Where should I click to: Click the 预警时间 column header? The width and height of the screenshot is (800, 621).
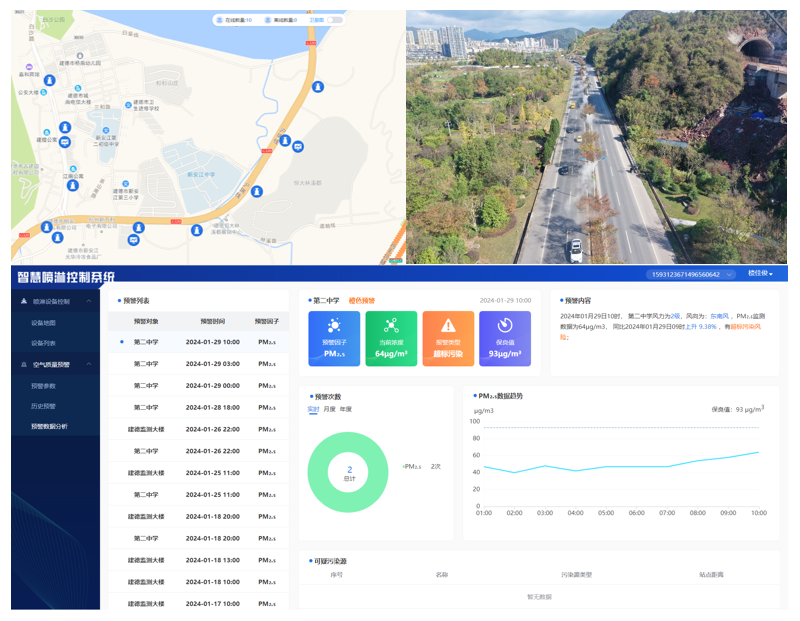coord(213,321)
